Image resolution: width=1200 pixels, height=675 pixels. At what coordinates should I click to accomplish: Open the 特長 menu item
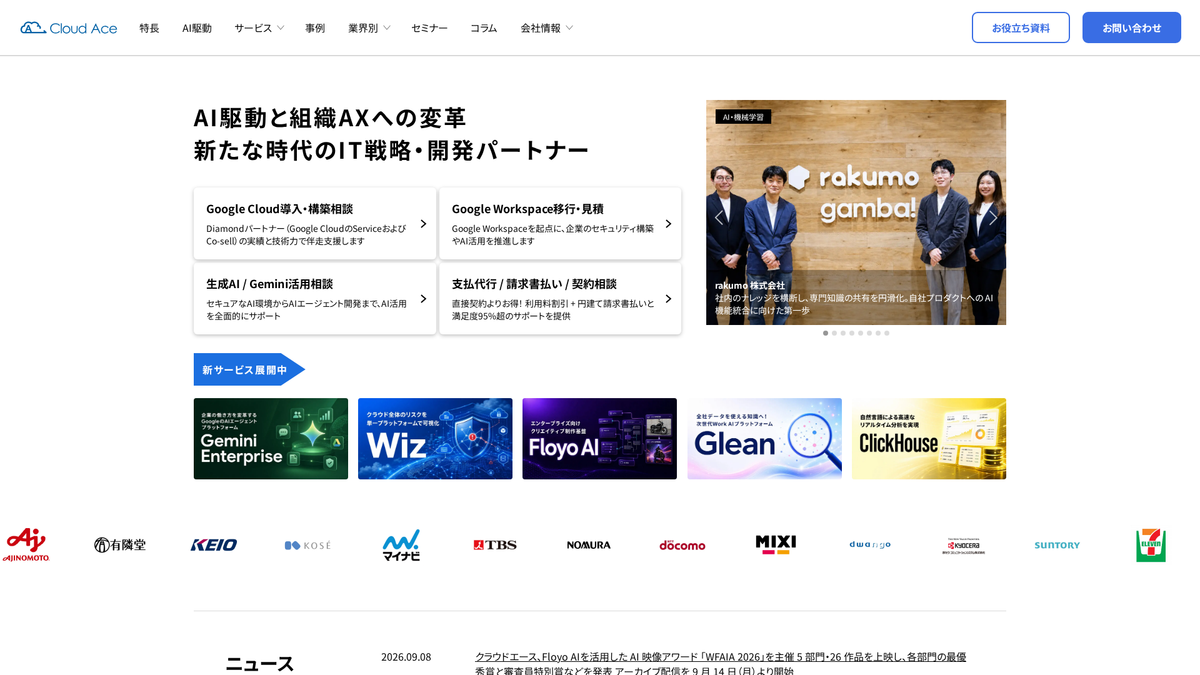tap(149, 28)
